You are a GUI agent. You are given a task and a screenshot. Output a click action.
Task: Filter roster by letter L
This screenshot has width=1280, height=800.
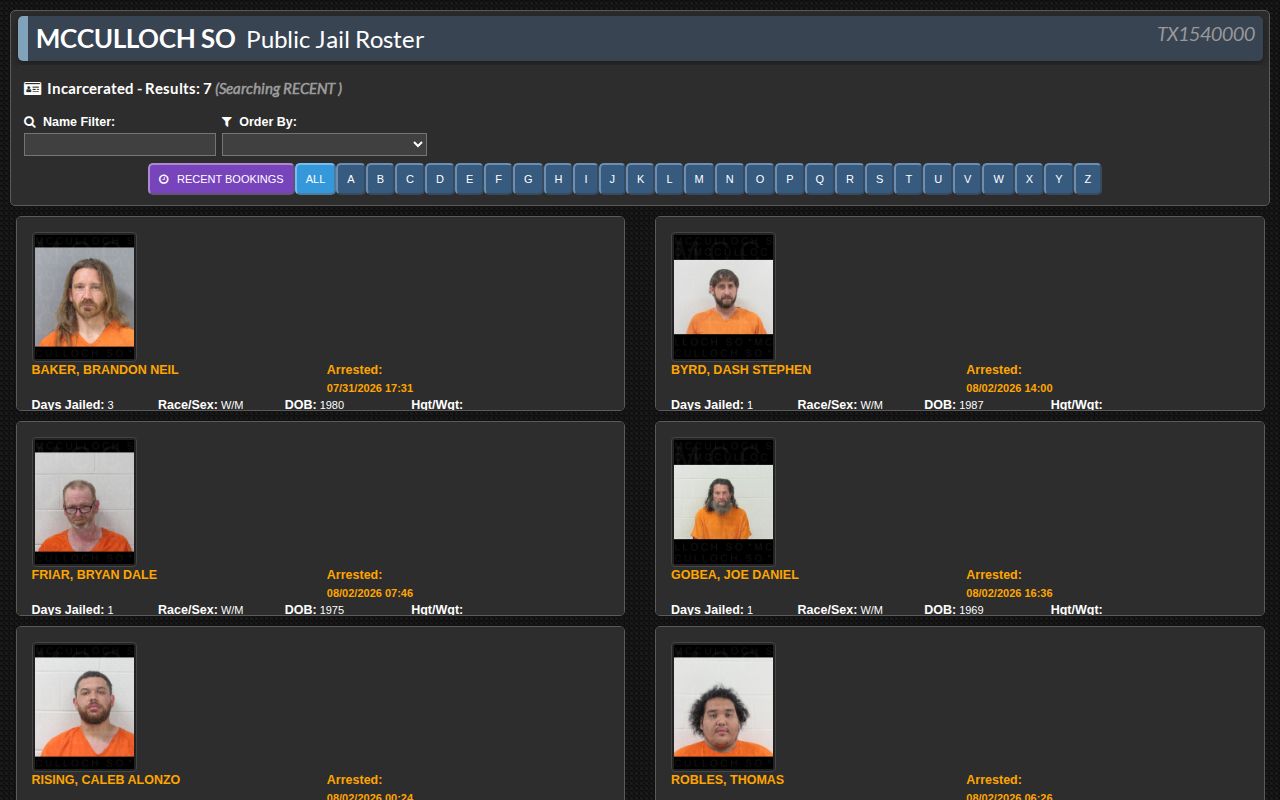(670, 179)
